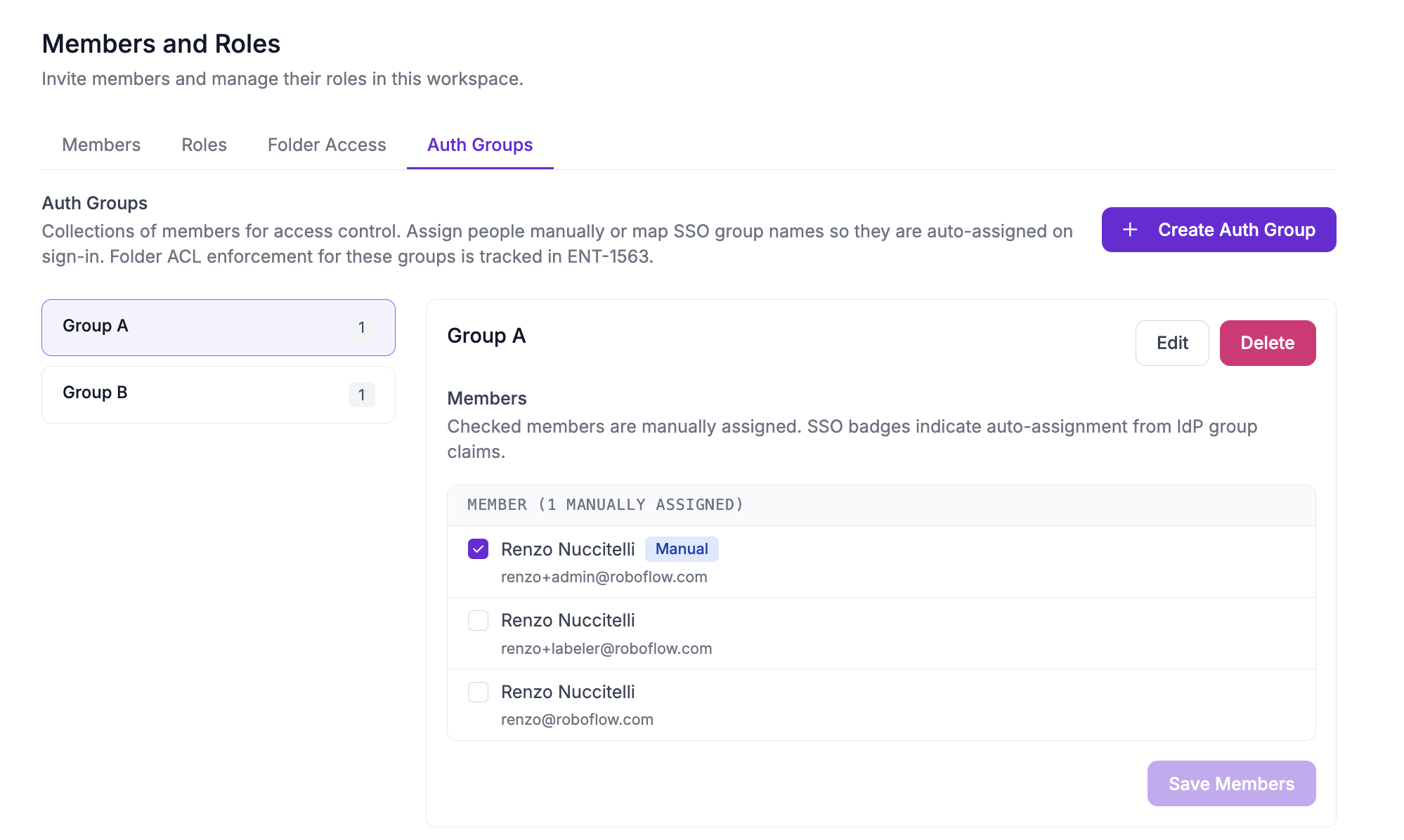Click the Manual badge next to Renzo Nuccitelli

click(682, 549)
